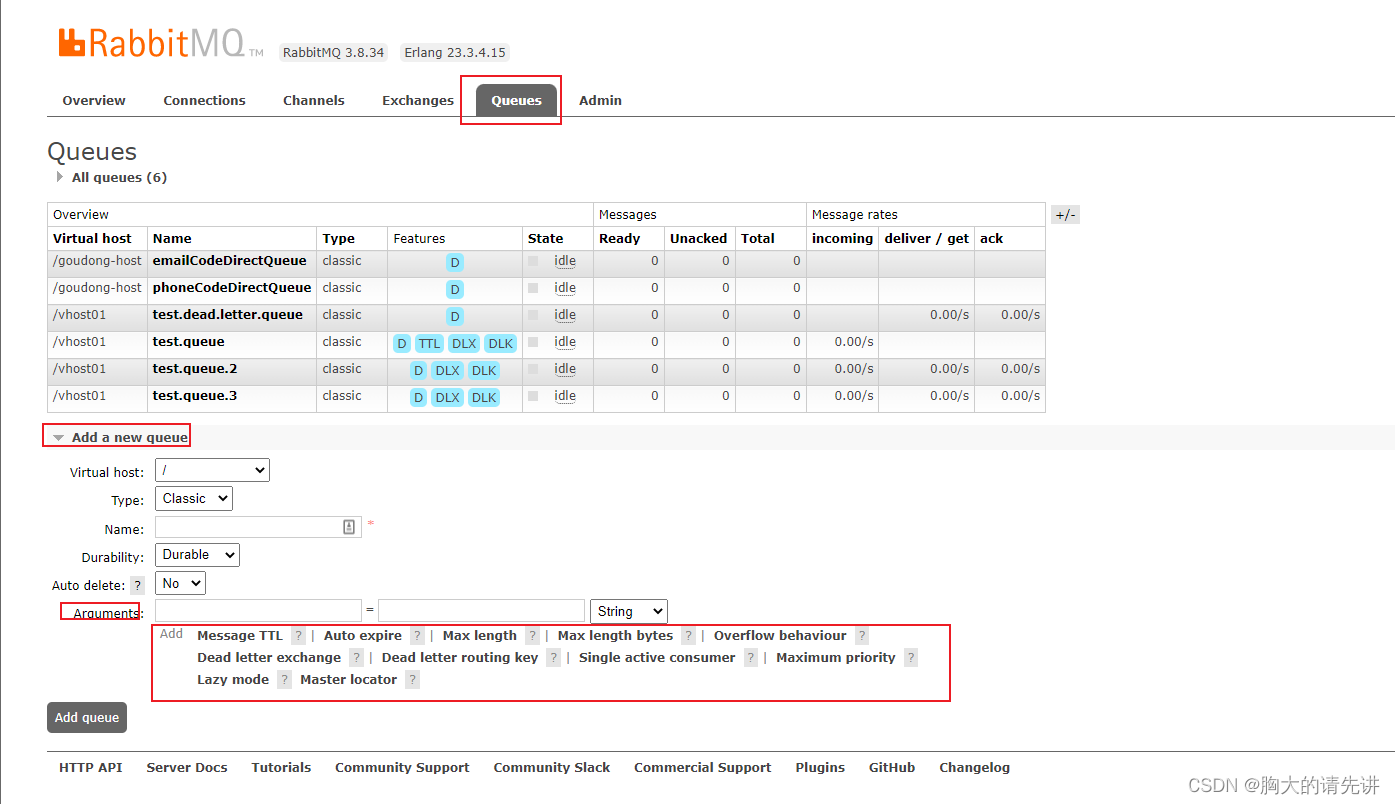Click DLX badge of test.queue.2
Screen dimensions: 1395x804
pos(447,371)
